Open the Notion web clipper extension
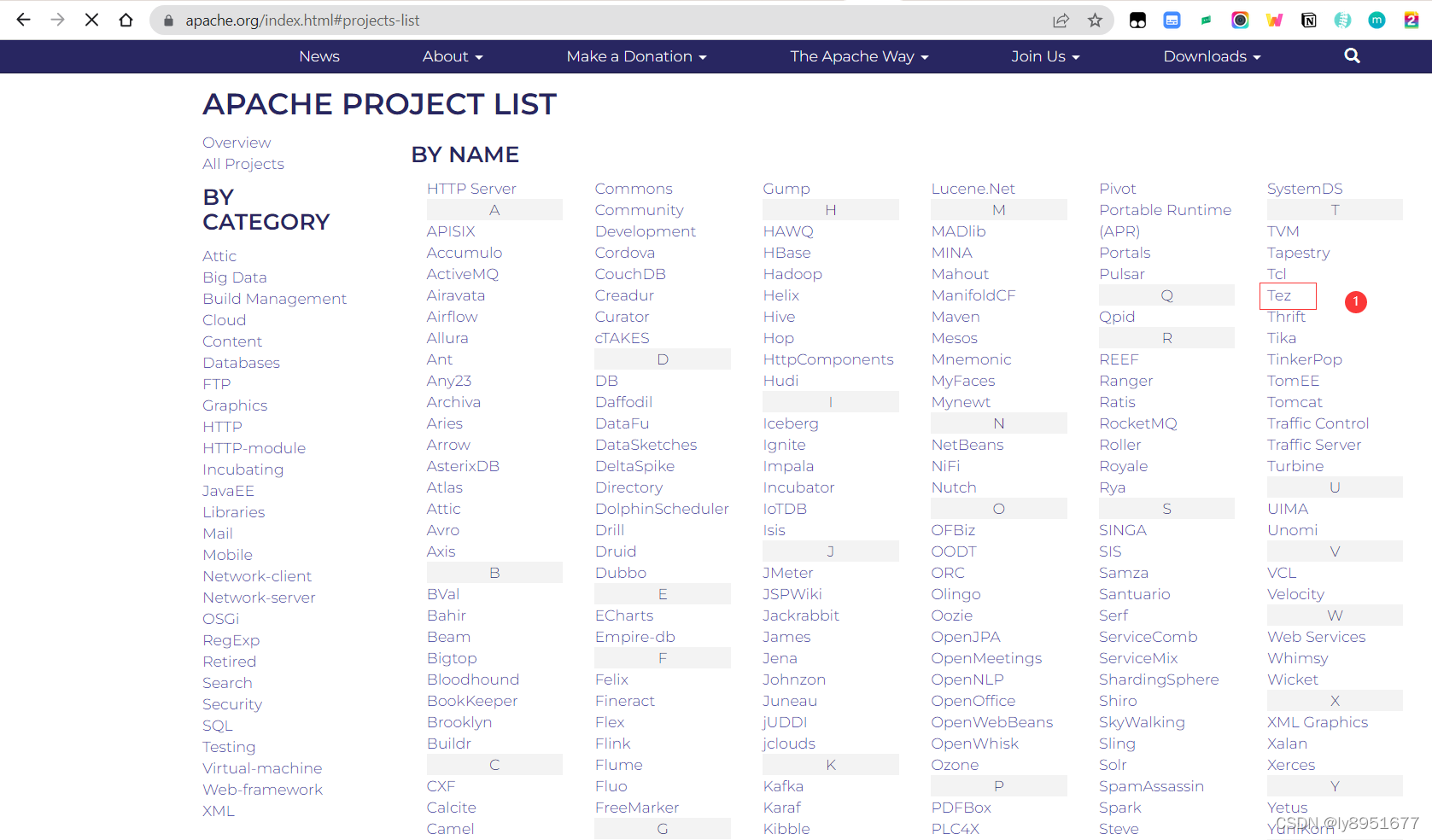 click(x=1308, y=20)
